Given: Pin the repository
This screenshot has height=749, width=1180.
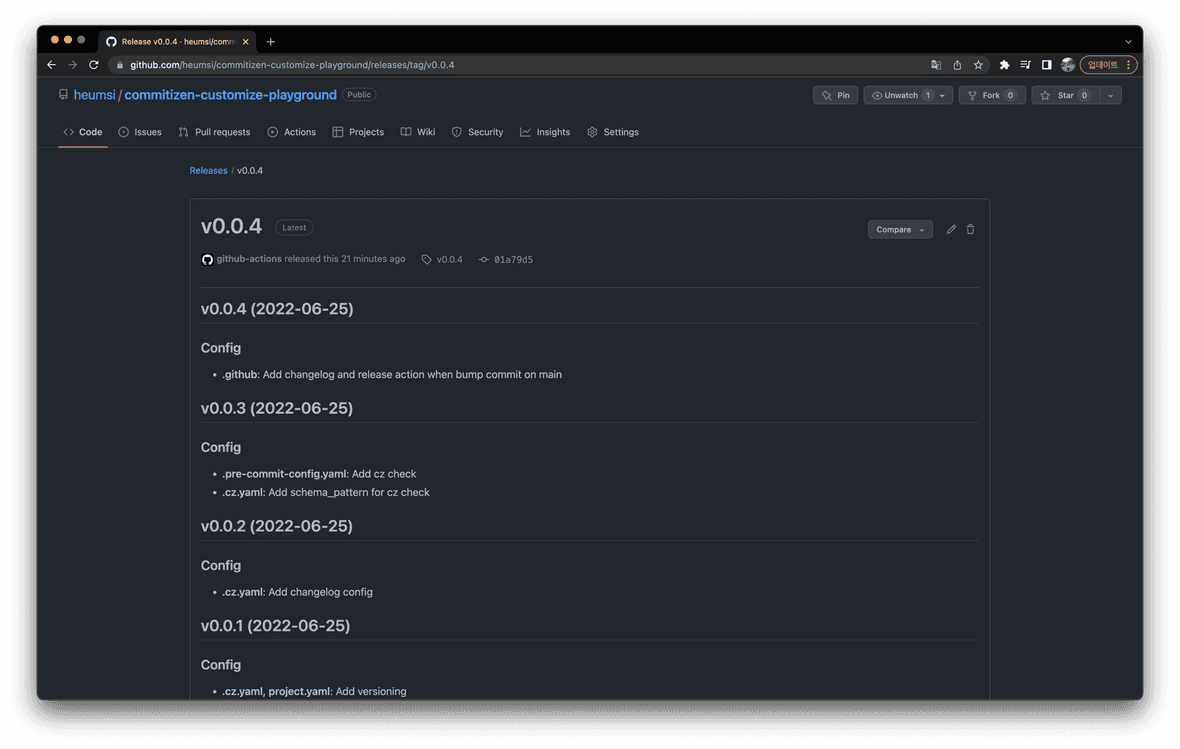Looking at the screenshot, I should pyautogui.click(x=835, y=95).
